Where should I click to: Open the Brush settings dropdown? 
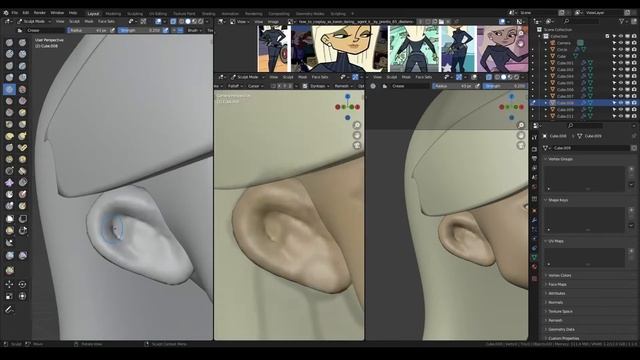click(194, 30)
